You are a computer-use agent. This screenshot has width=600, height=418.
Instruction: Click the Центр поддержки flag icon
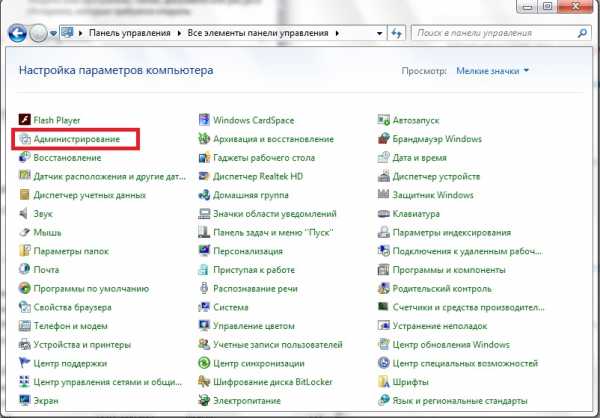tap(24, 363)
